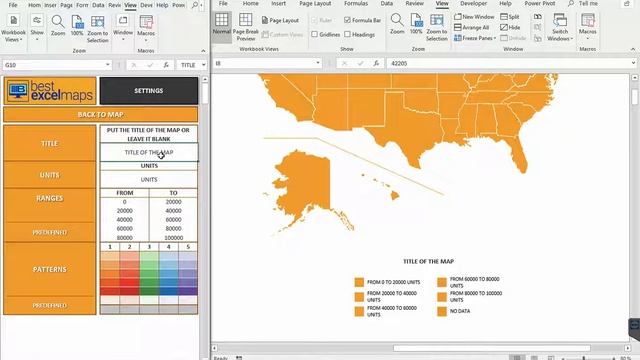Click 100% zoom icon in right window
Viewport: 640px width, 360px height.
[x=416, y=24]
